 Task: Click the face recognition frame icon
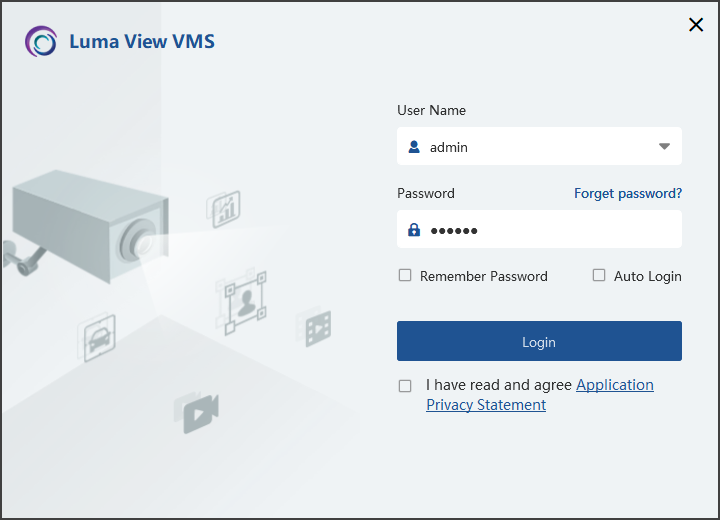tap(242, 302)
